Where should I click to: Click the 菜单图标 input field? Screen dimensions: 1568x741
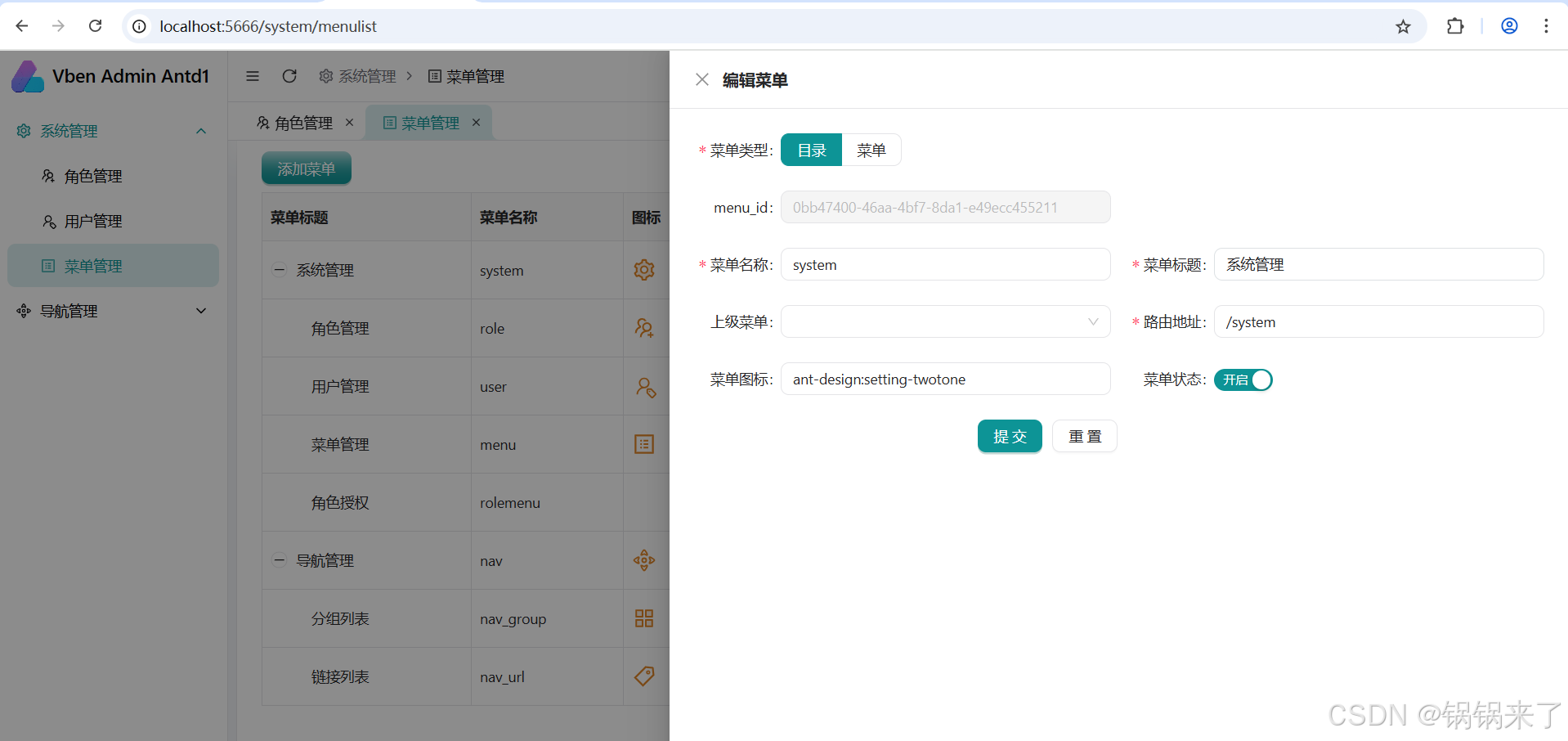click(x=946, y=379)
